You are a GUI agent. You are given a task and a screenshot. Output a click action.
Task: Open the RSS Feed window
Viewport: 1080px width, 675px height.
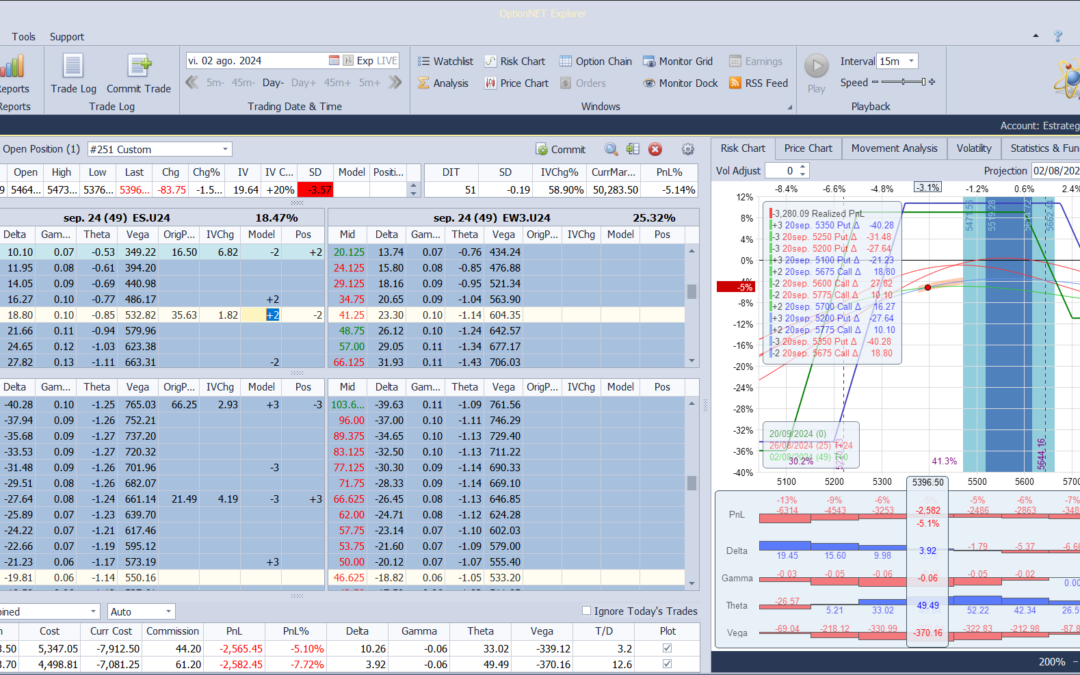pyautogui.click(x=758, y=83)
